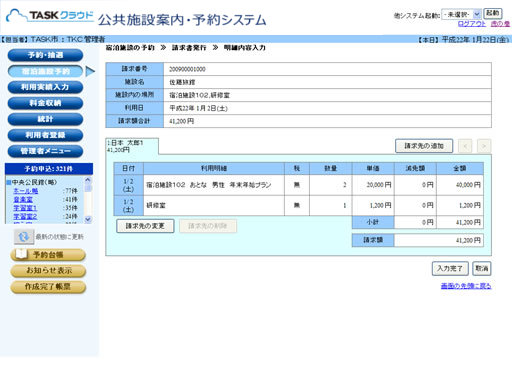512x384 pixels.
Task: Click the reservation list scroll down arrow
Action: tap(88, 219)
